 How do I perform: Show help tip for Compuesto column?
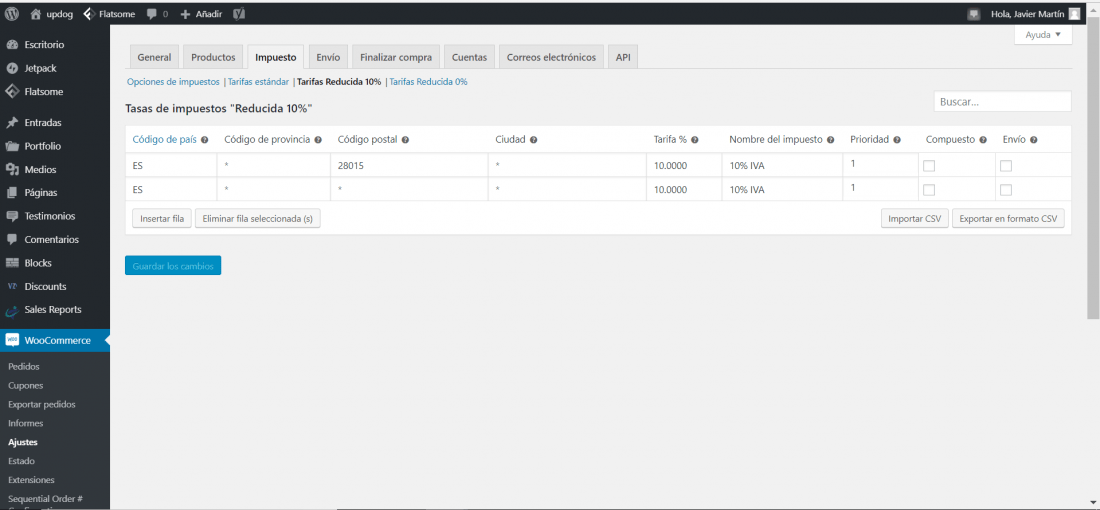point(983,140)
